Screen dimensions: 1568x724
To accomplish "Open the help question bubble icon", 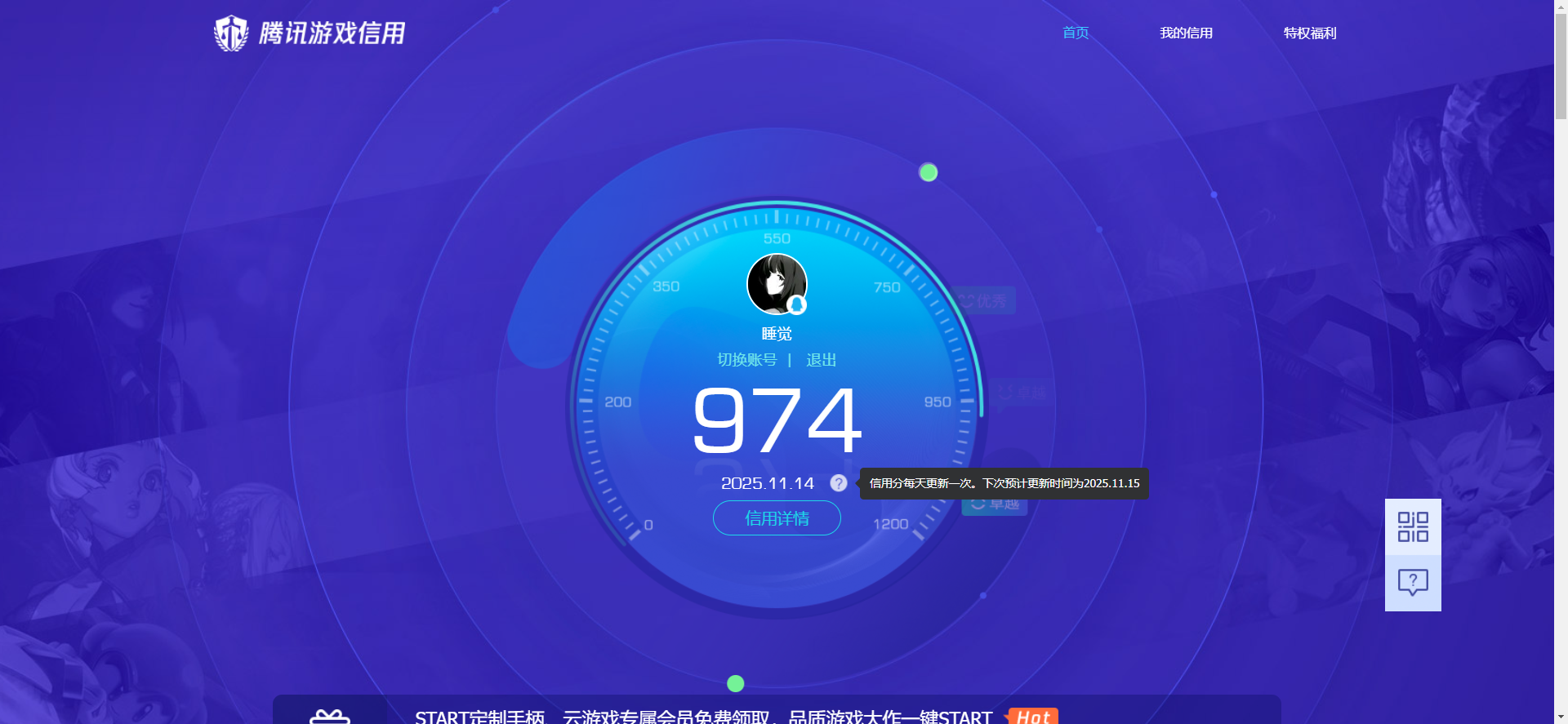I will coord(1413,583).
